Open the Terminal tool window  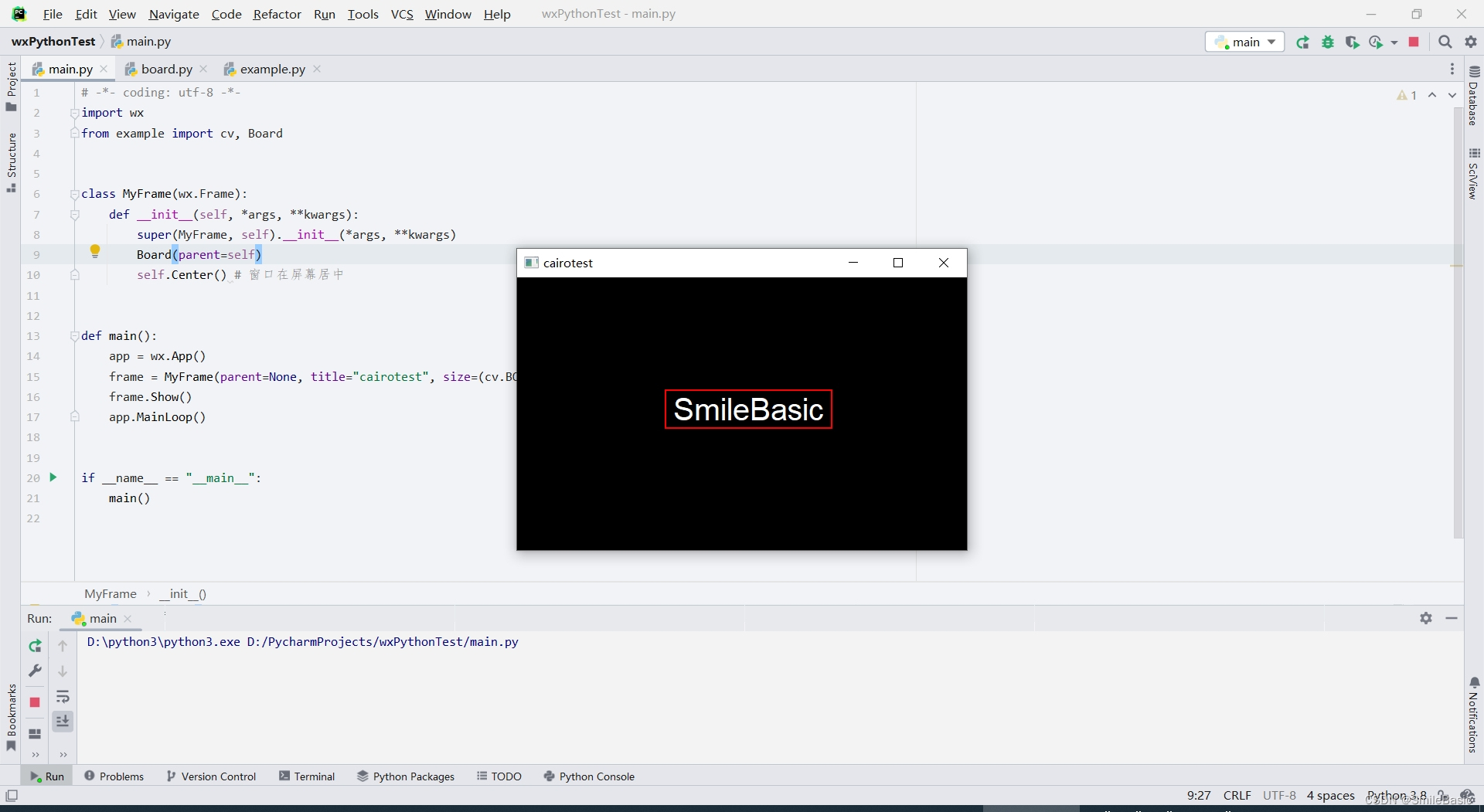307,776
